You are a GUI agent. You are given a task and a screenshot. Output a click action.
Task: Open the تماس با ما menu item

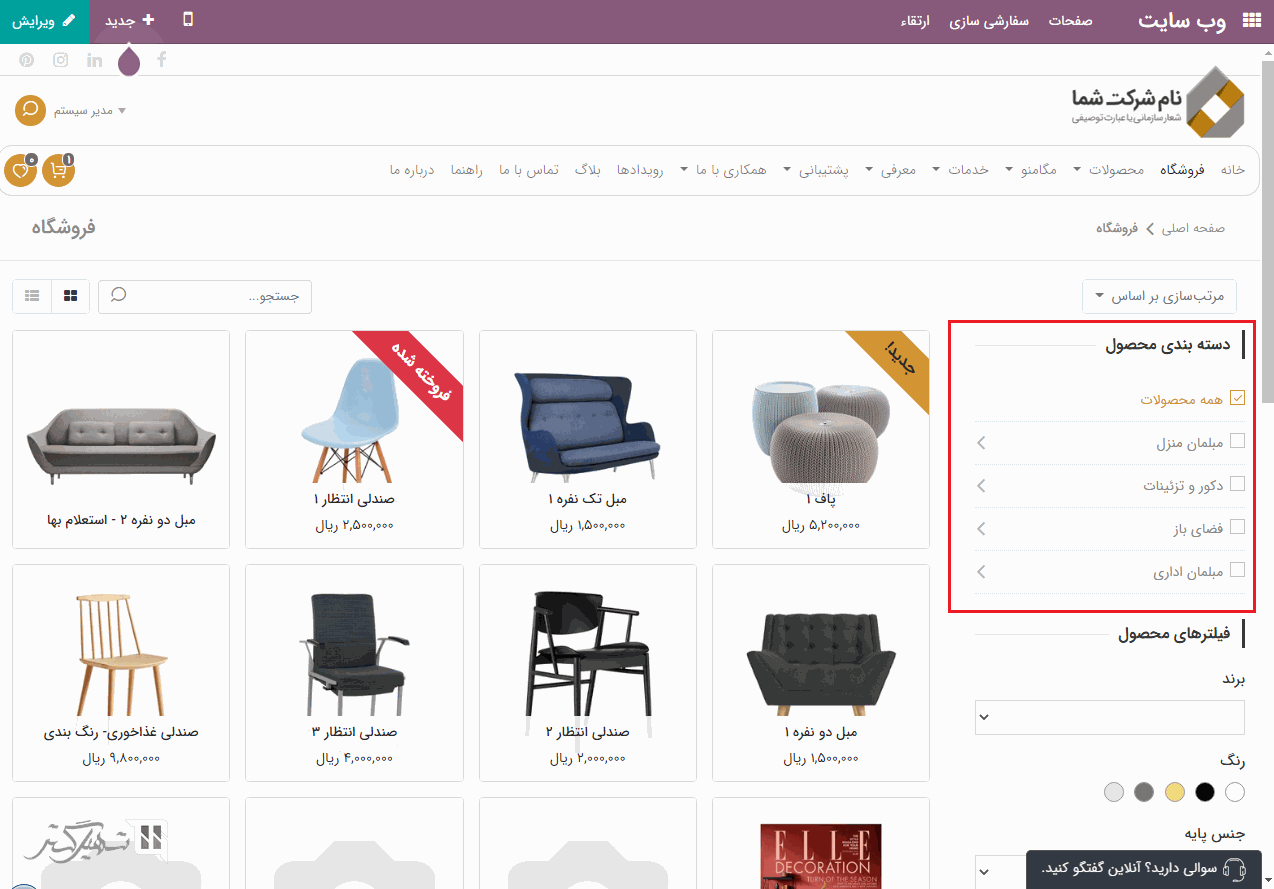(x=528, y=170)
